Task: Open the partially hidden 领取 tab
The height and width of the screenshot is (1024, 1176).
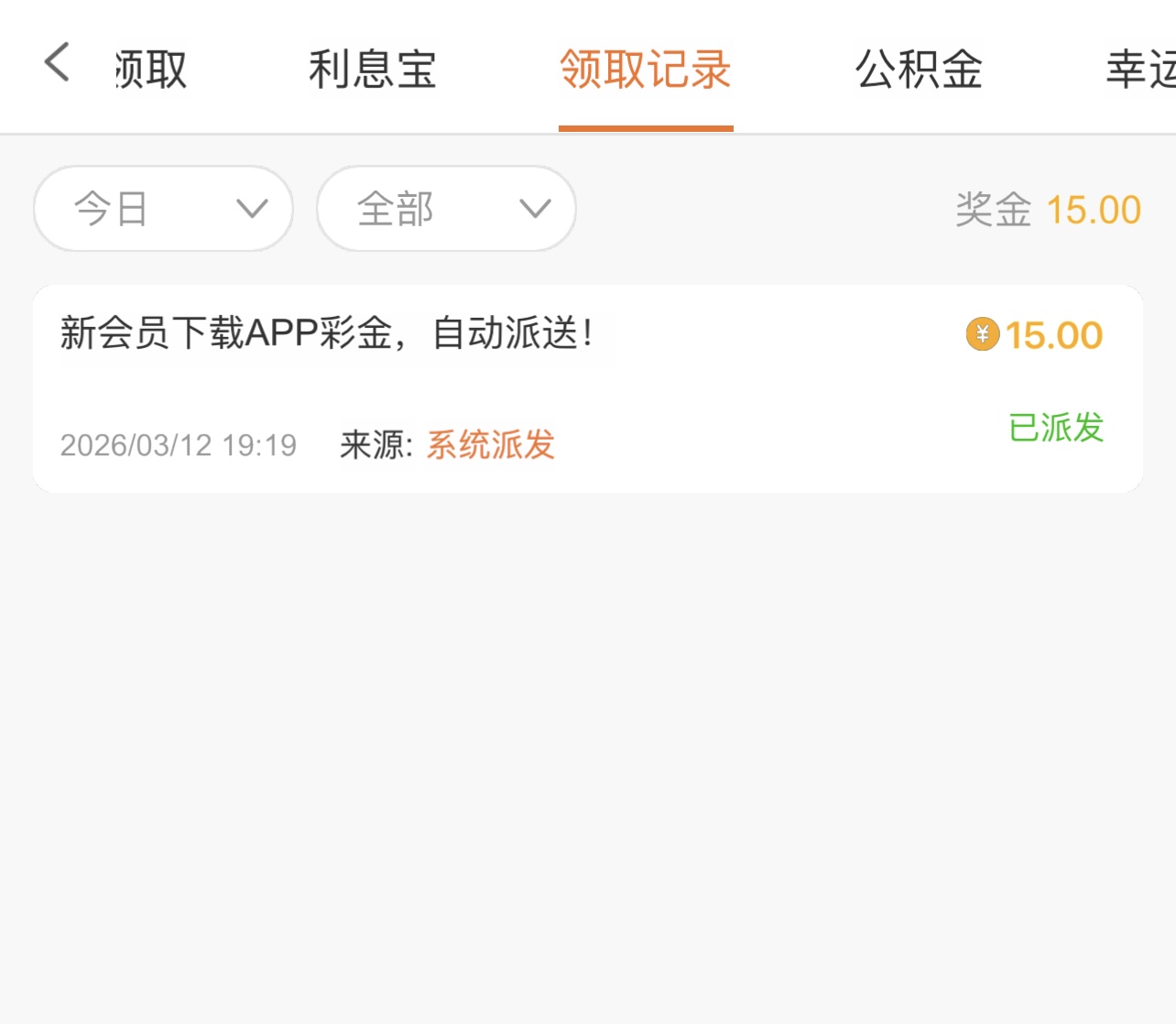Action: coord(151,70)
